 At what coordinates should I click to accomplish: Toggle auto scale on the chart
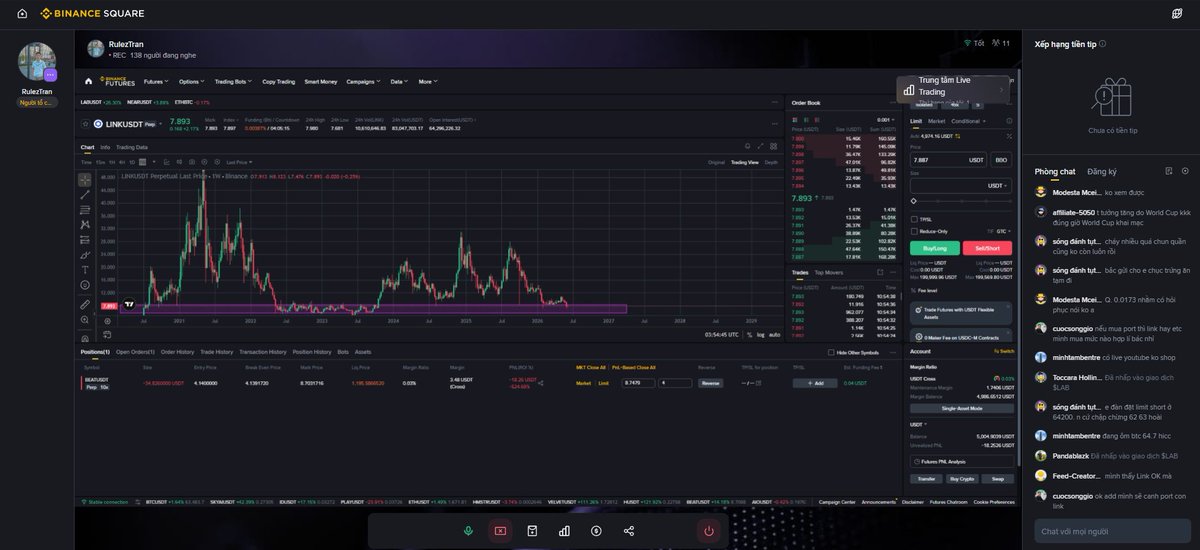774,335
